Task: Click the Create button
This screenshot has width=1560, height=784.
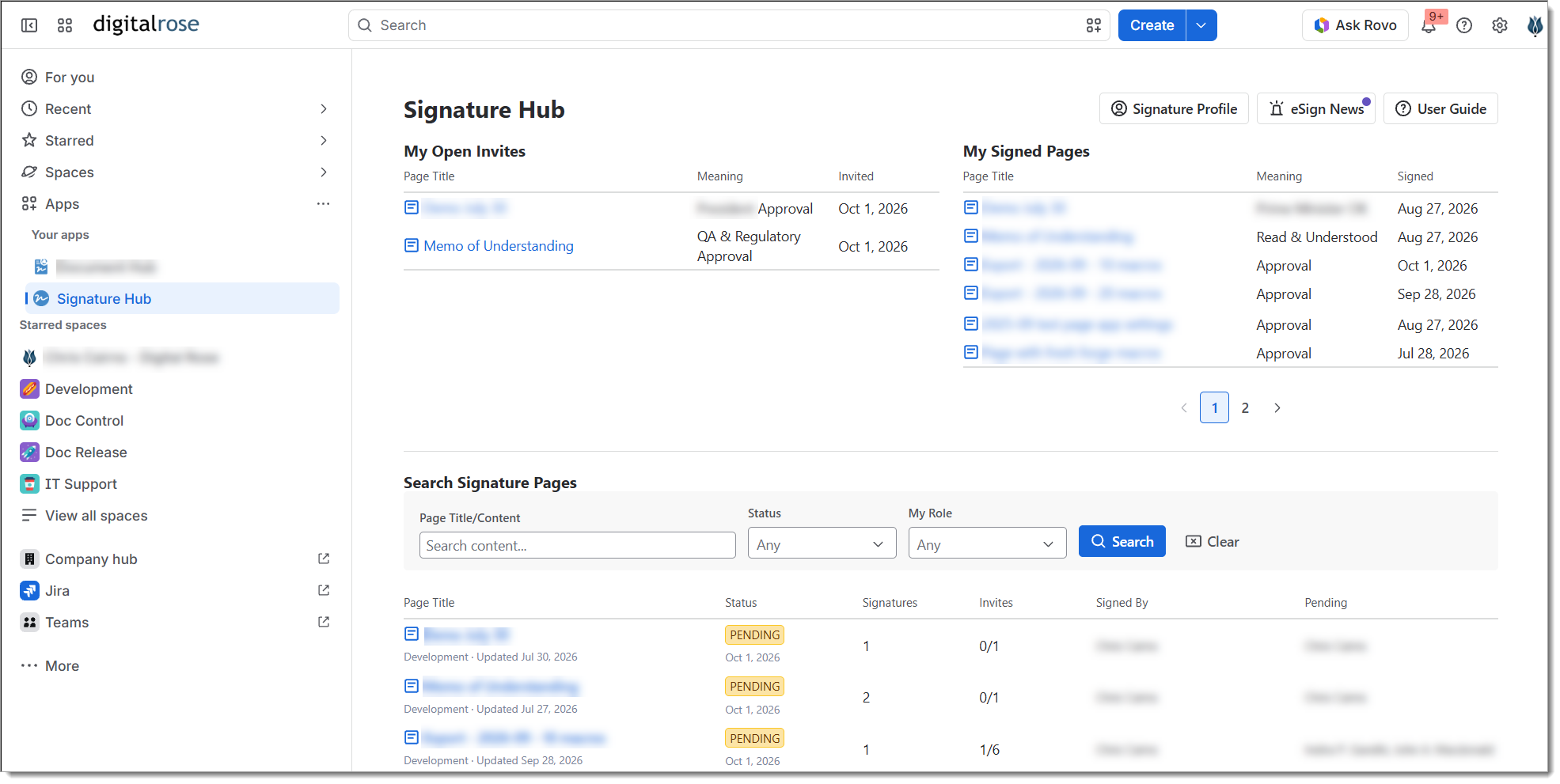Action: [1152, 25]
